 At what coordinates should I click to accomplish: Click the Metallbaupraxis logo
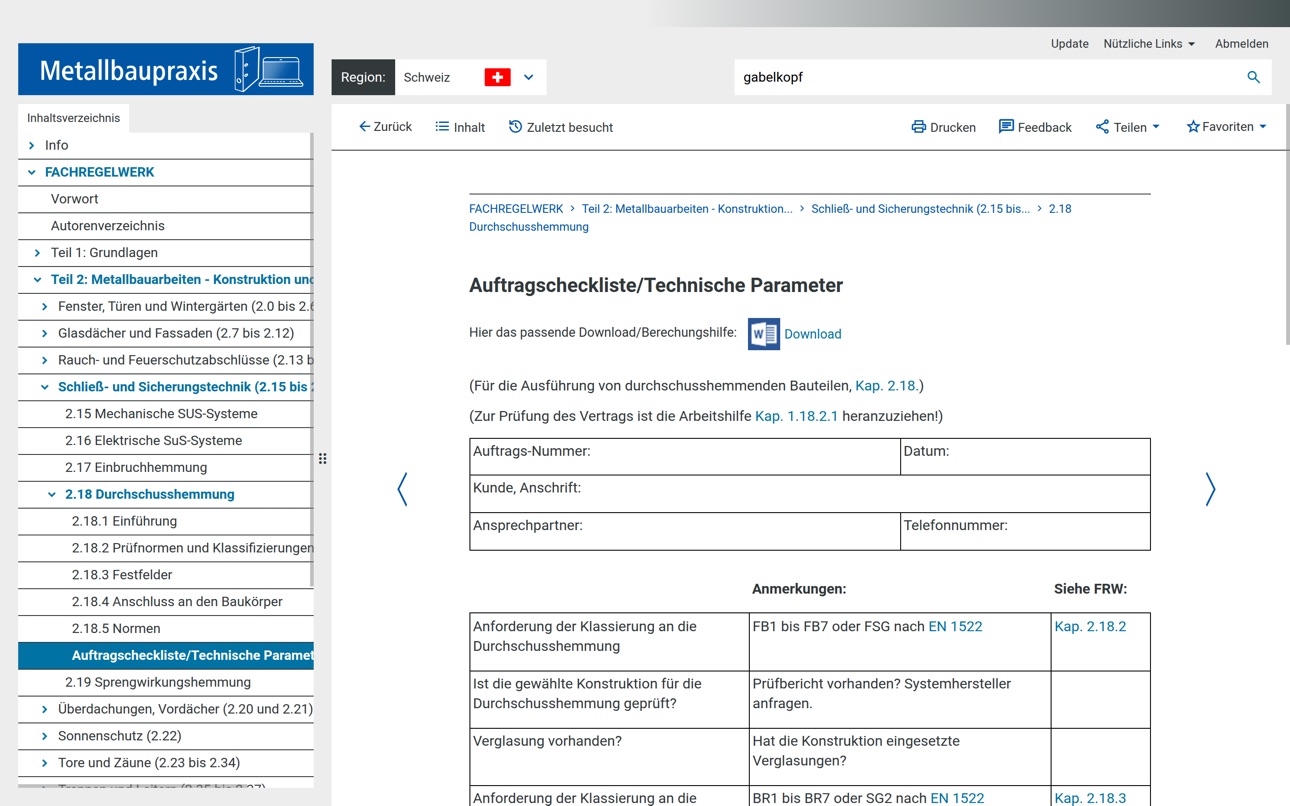click(166, 69)
